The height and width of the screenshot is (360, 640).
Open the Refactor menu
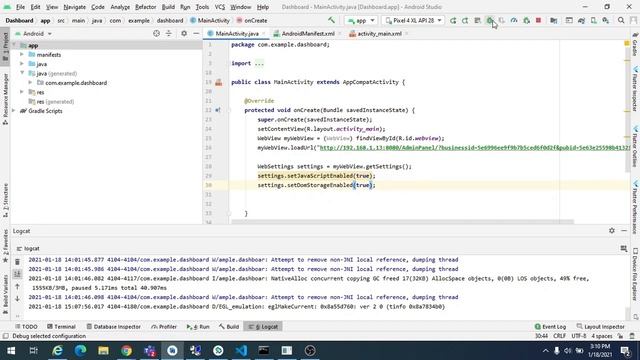(x=145, y=7)
